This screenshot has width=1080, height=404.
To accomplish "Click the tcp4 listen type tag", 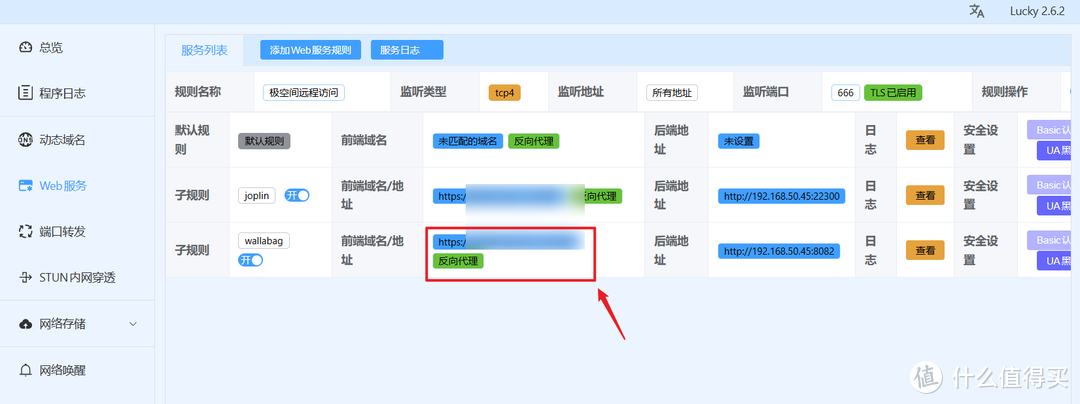I will click(x=504, y=92).
